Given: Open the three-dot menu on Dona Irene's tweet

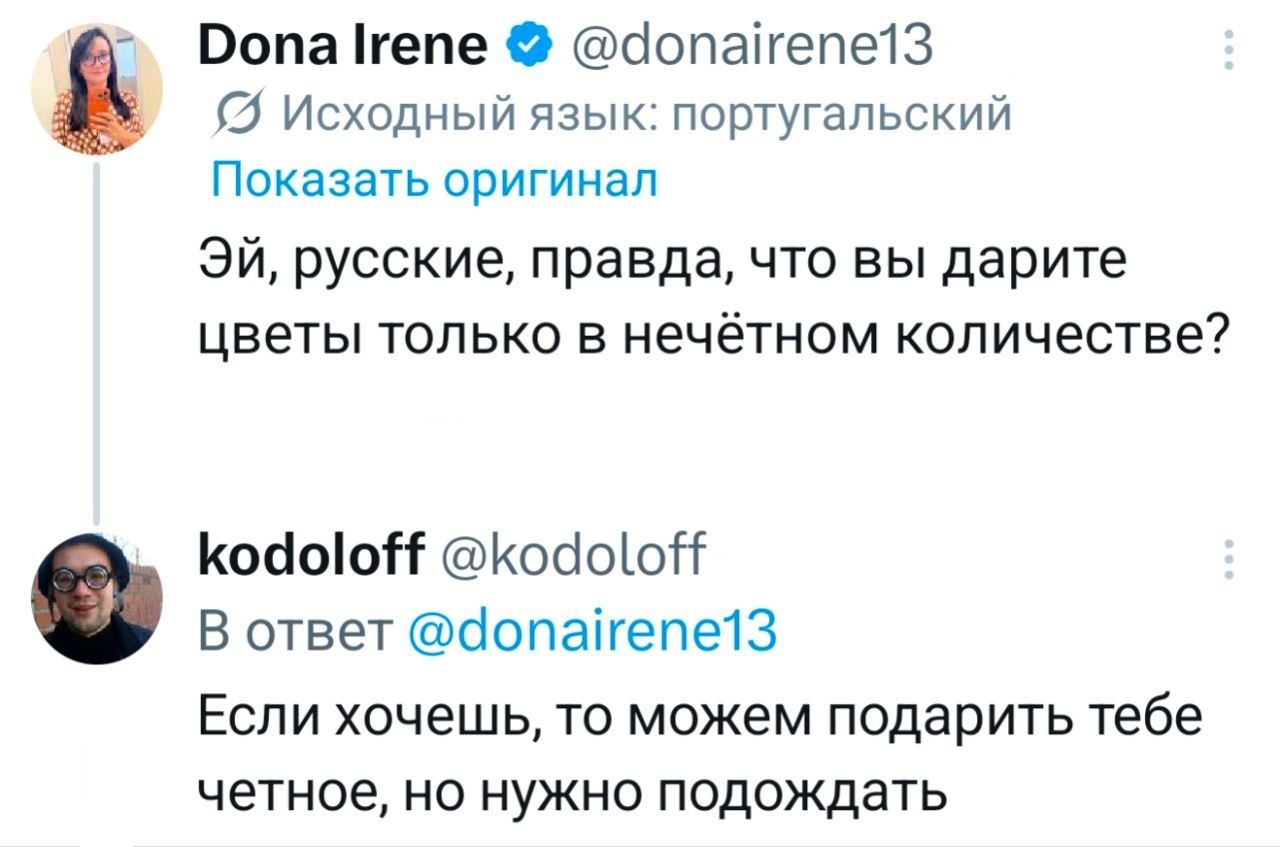Looking at the screenshot, I should pos(1229,47).
